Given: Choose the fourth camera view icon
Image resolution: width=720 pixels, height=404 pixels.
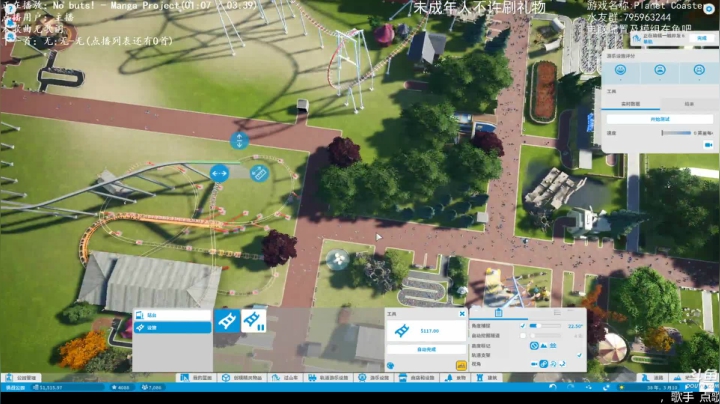Looking at the screenshot, I should (562, 364).
